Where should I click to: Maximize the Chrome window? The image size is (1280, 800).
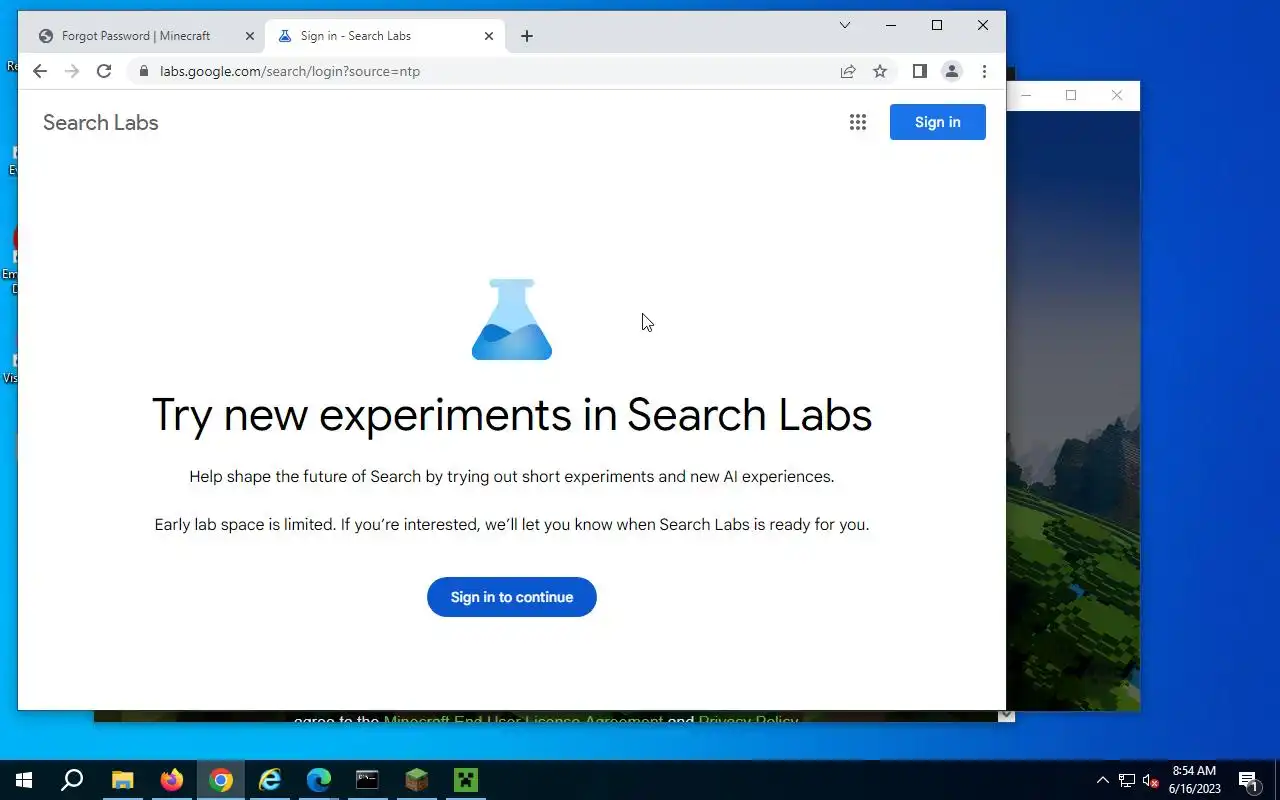[937, 25]
